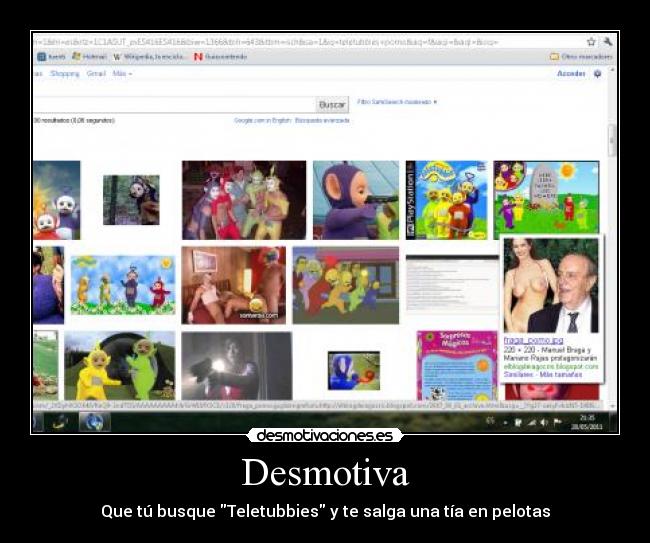
Task: Open the Otros marcadores bookmarks folder
Action: (x=581, y=56)
